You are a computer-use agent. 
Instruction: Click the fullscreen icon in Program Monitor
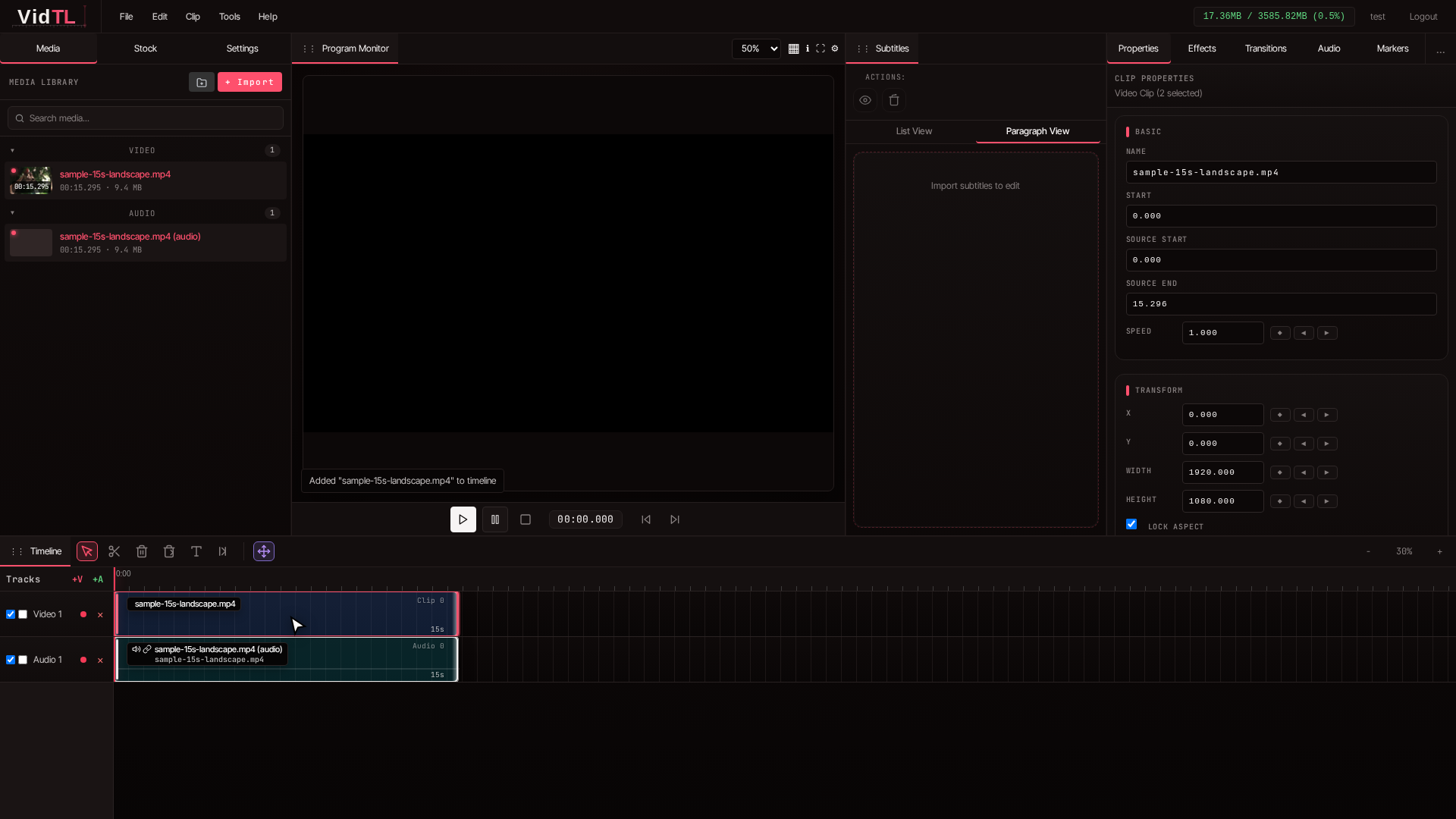(821, 49)
